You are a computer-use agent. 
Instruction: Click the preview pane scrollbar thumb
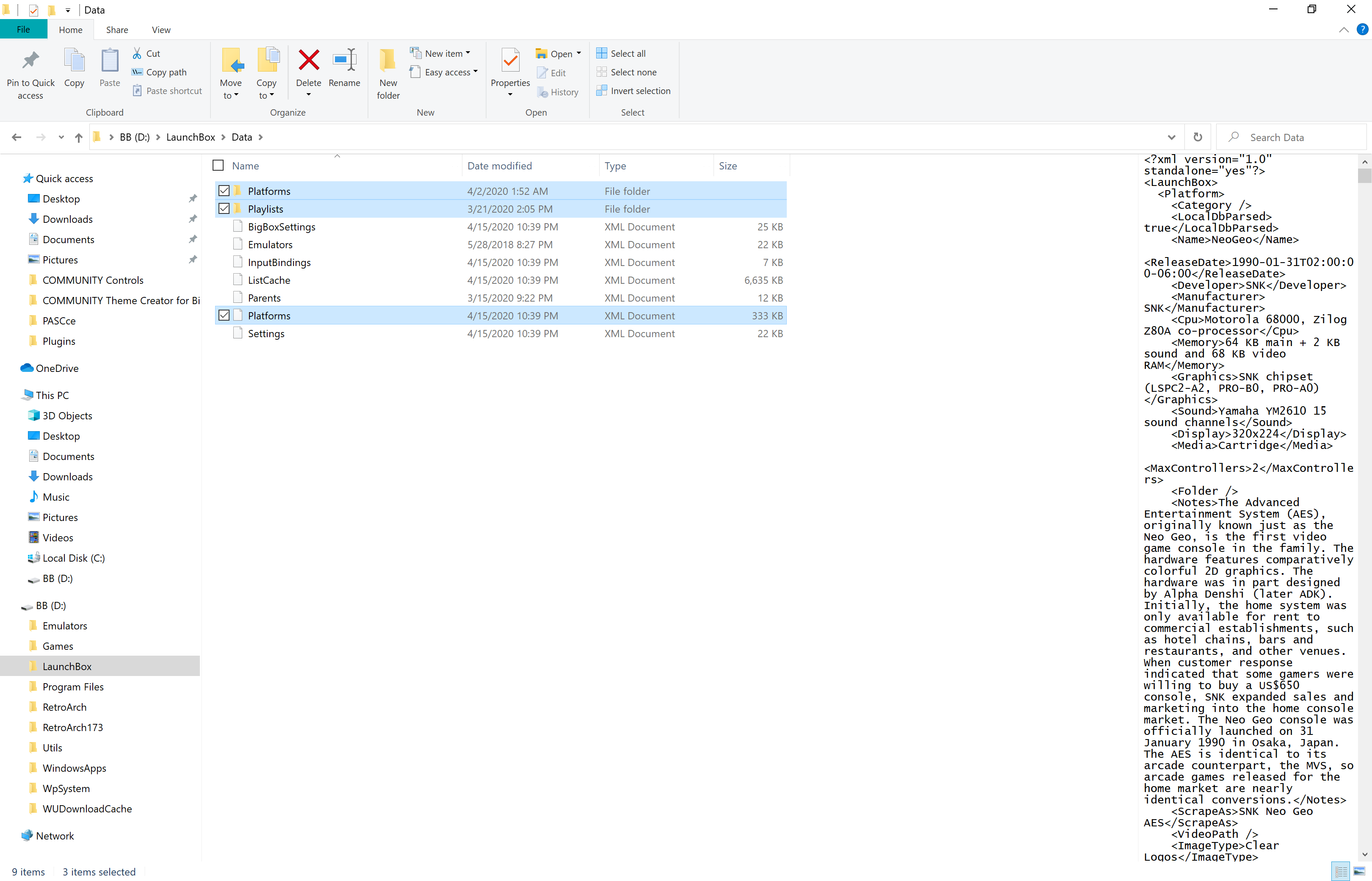tap(1364, 176)
